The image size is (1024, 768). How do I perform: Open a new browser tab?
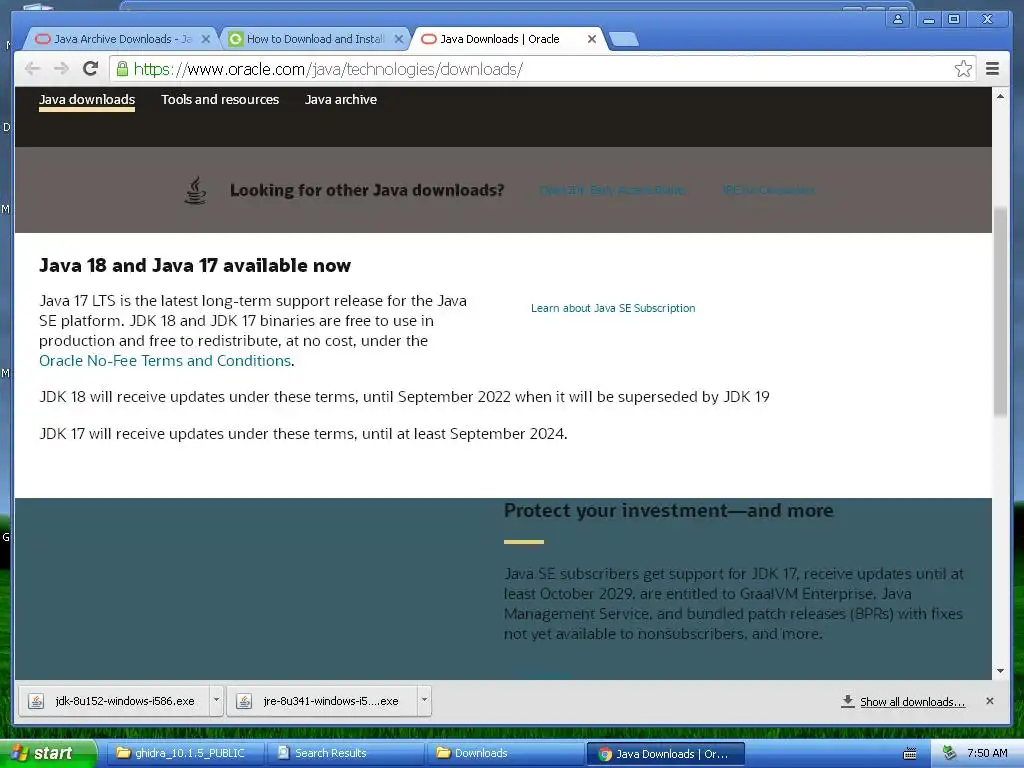point(624,40)
